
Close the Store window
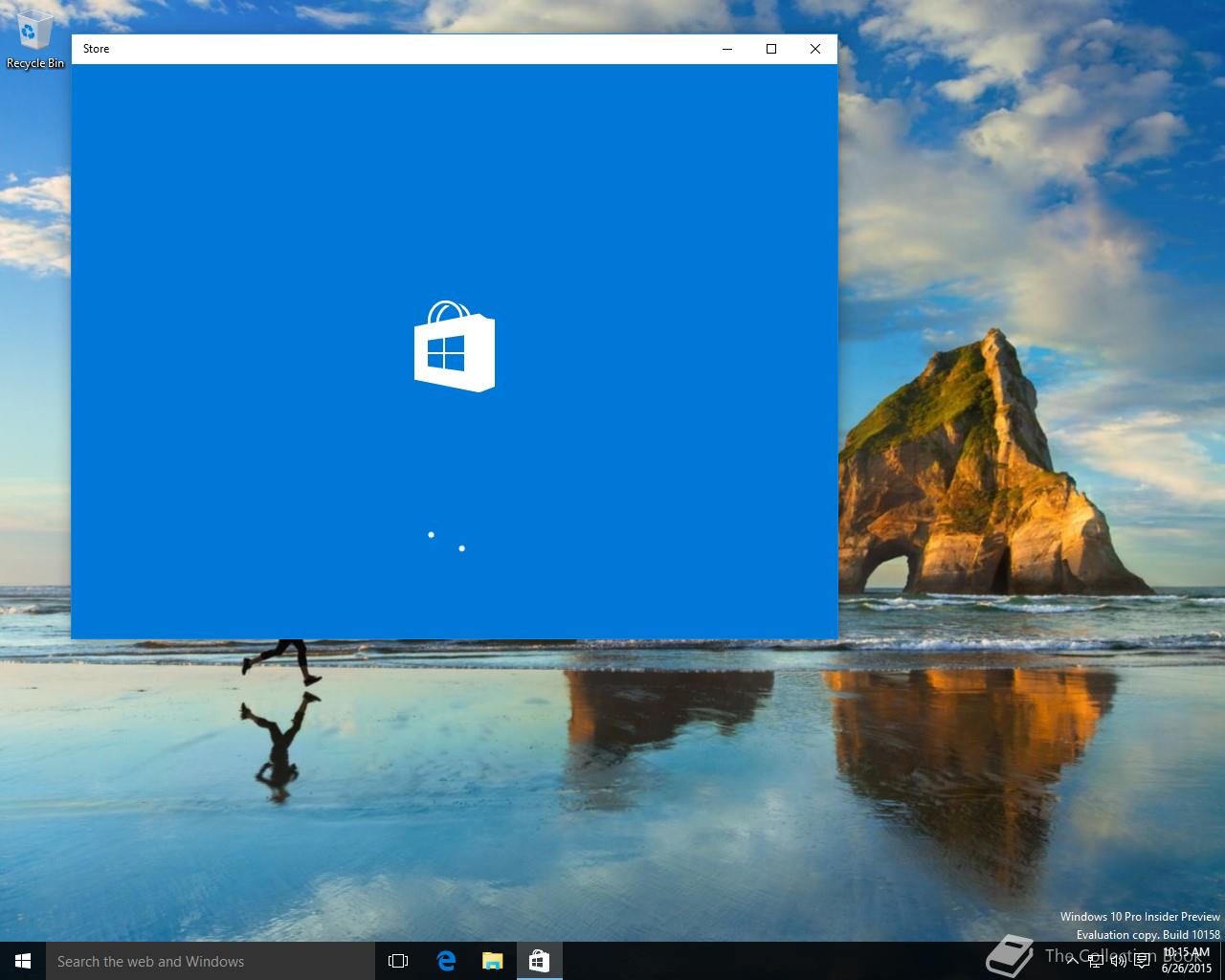[815, 49]
